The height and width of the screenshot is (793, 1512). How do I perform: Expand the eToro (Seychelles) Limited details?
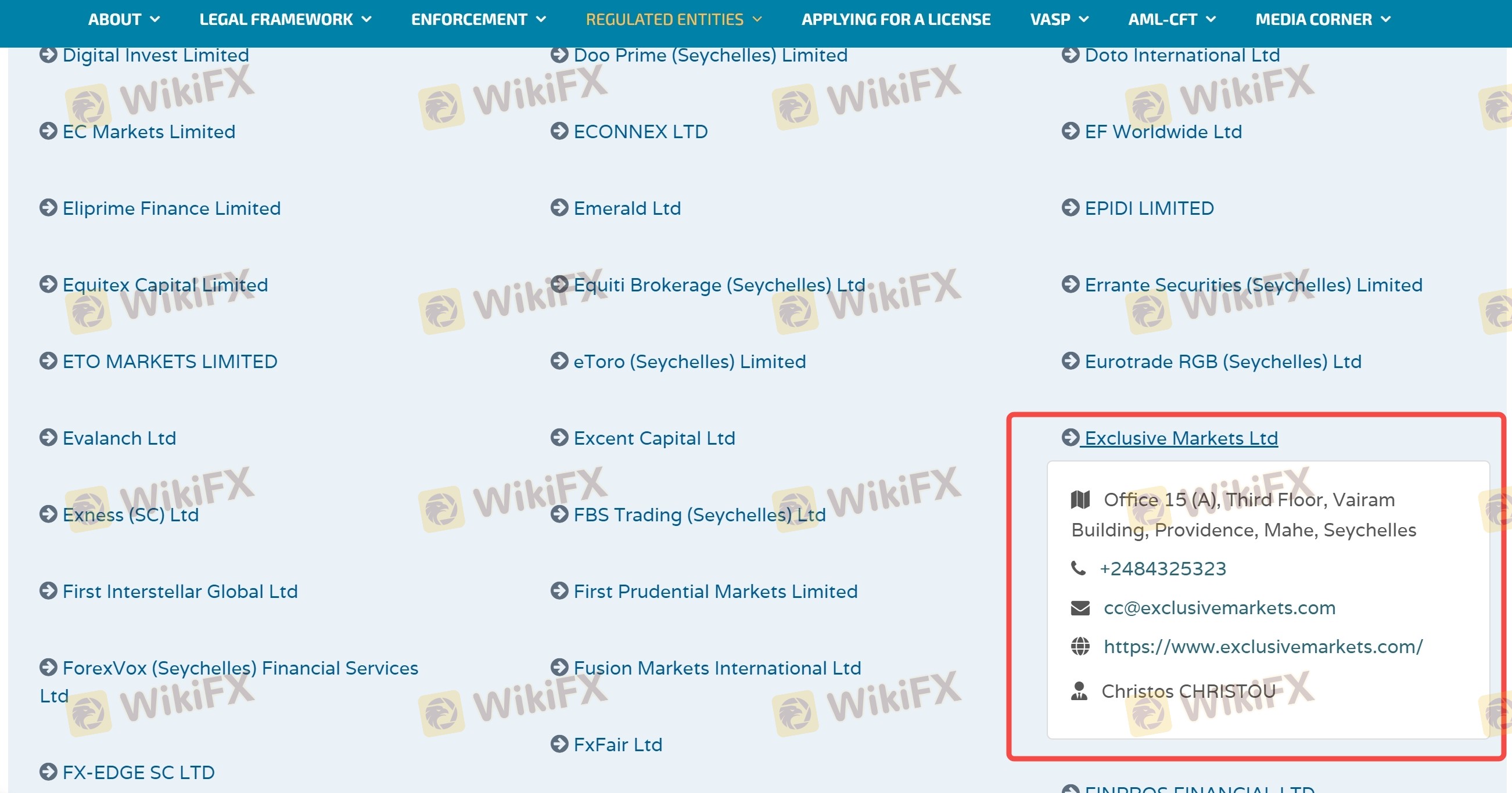pos(689,362)
